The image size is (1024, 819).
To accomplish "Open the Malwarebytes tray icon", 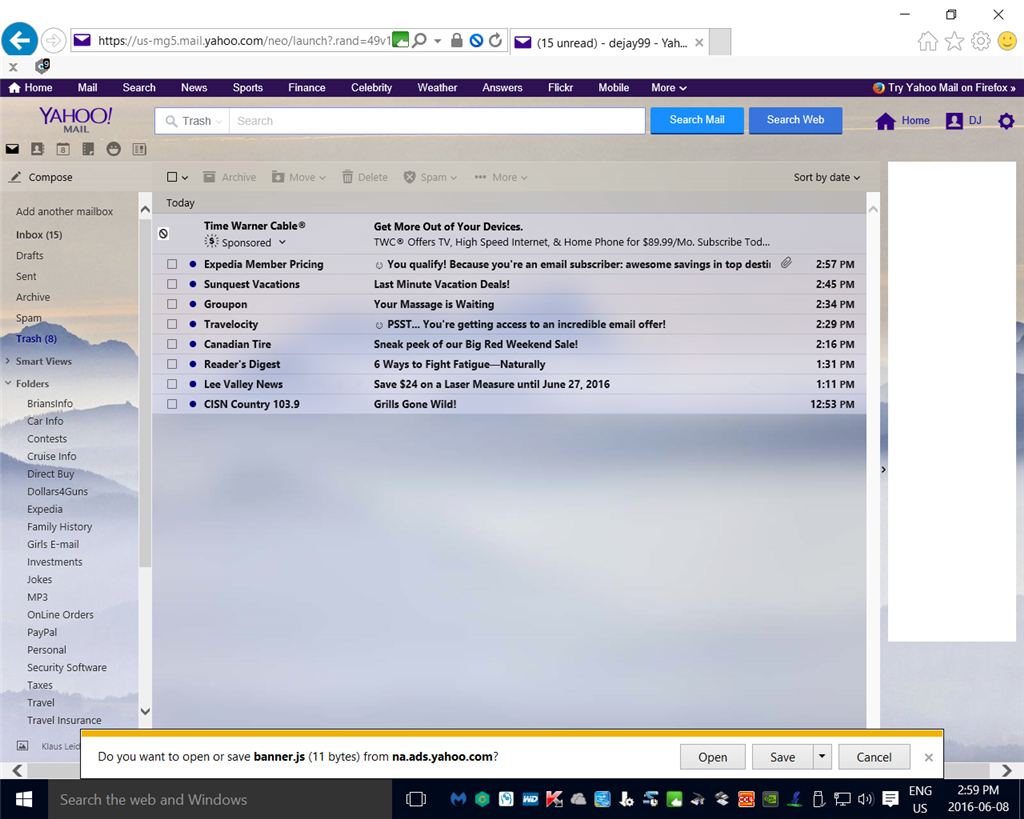I will point(458,799).
